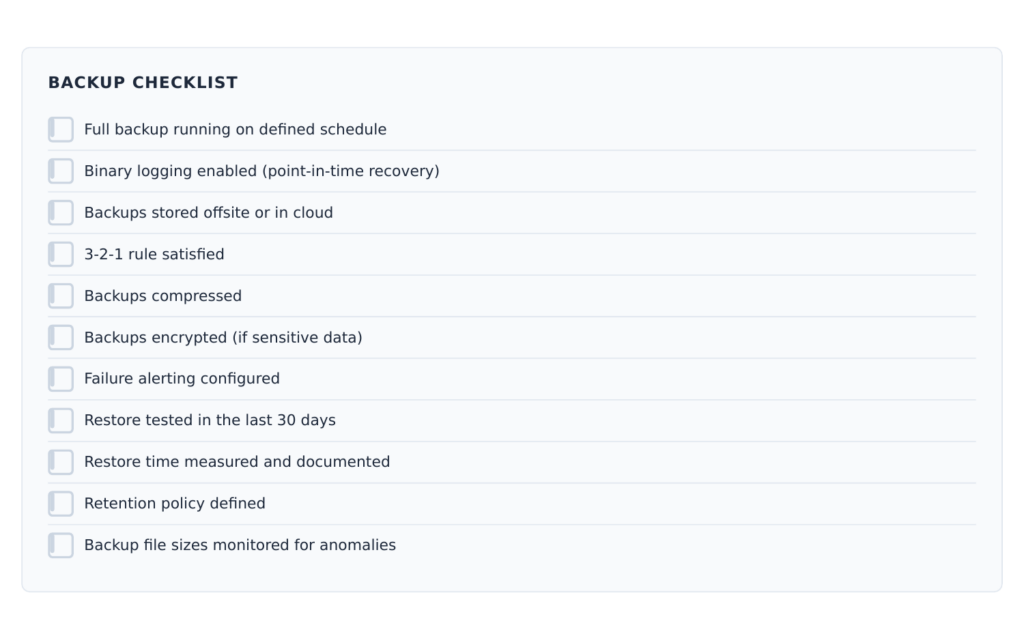Click 'Retention policy defined' label text

[174, 503]
